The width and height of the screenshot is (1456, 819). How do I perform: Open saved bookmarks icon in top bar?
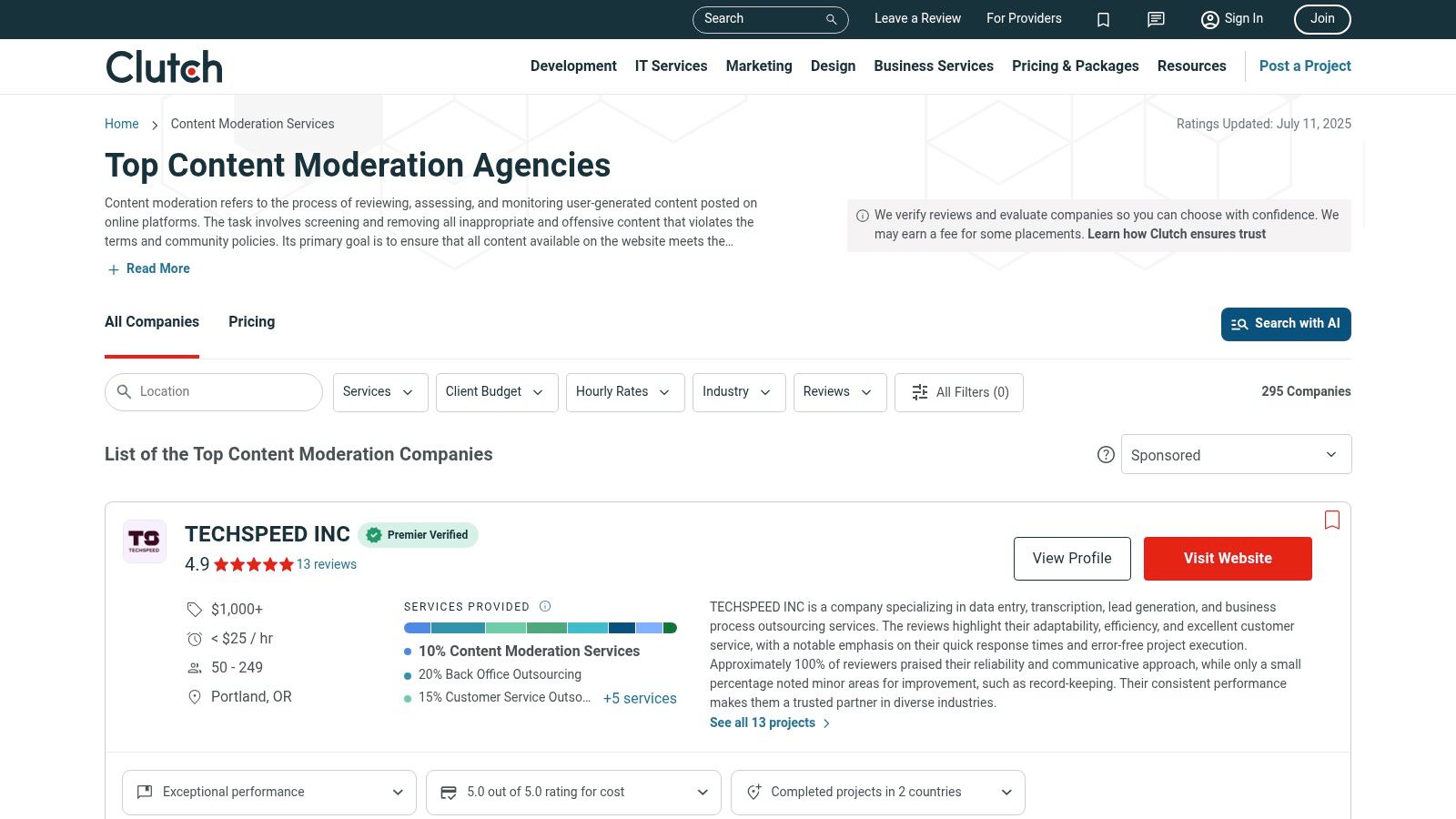pos(1103,19)
